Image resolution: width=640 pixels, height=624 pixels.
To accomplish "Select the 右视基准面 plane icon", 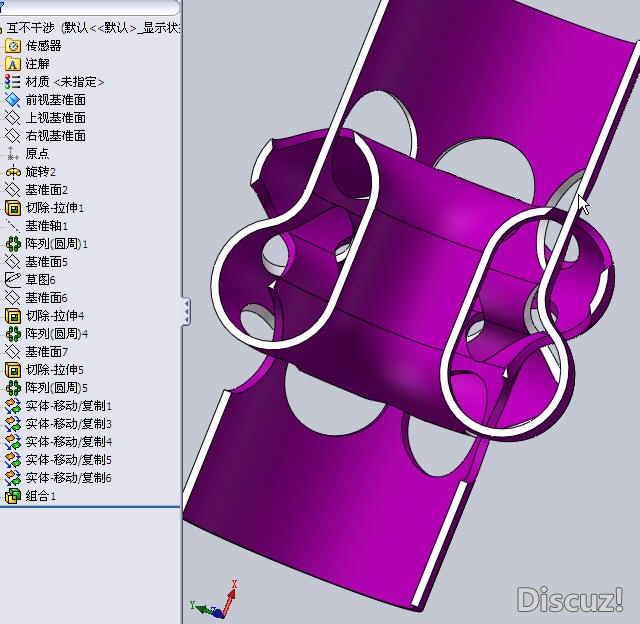I will click(x=13, y=135).
